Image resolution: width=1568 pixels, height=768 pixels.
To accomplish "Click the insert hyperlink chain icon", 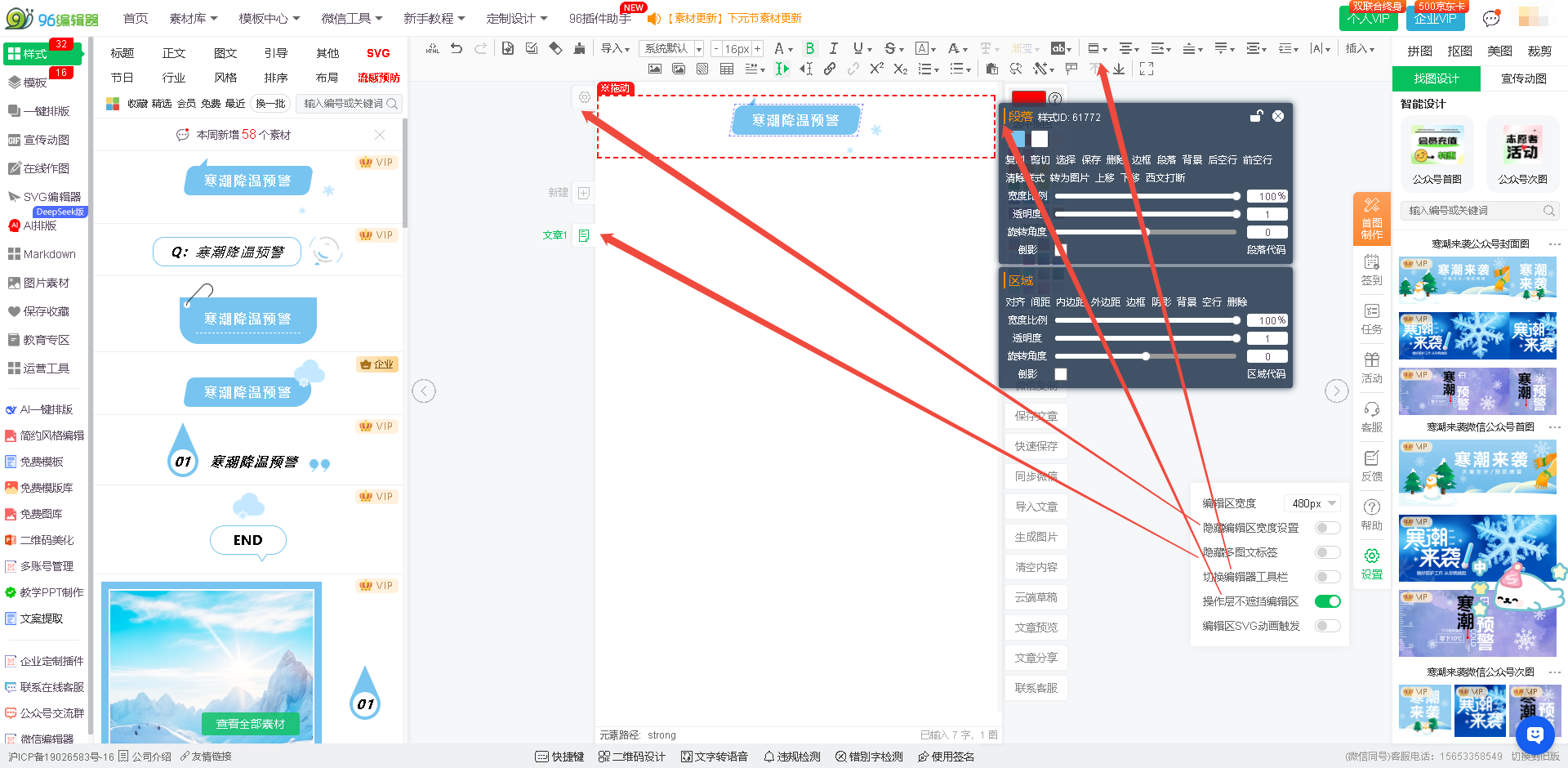I will 830,69.
